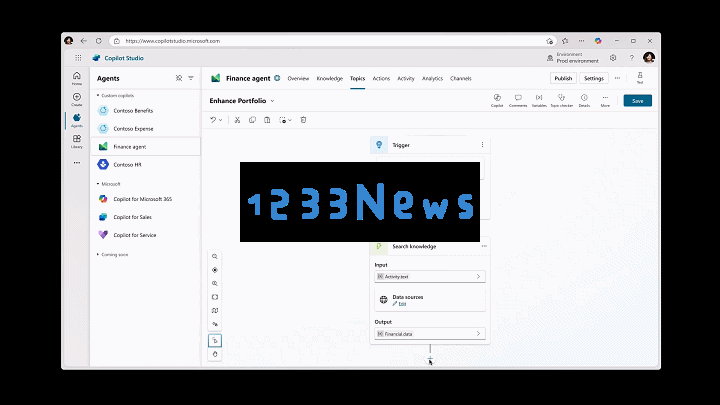Delete the selected node
The height and width of the screenshot is (405, 720).
(303, 120)
